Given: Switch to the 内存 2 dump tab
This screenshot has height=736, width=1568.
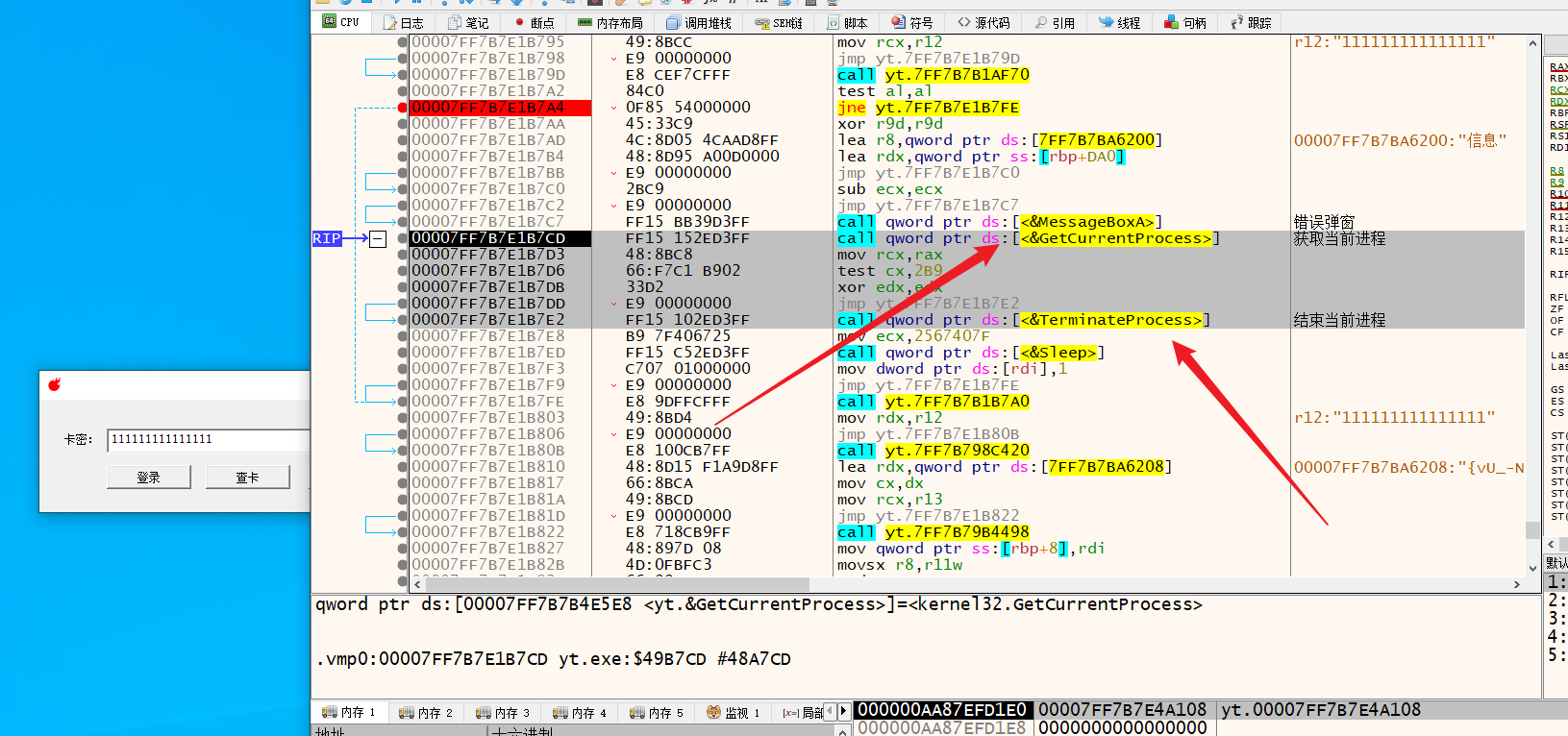Looking at the screenshot, I should tap(426, 713).
